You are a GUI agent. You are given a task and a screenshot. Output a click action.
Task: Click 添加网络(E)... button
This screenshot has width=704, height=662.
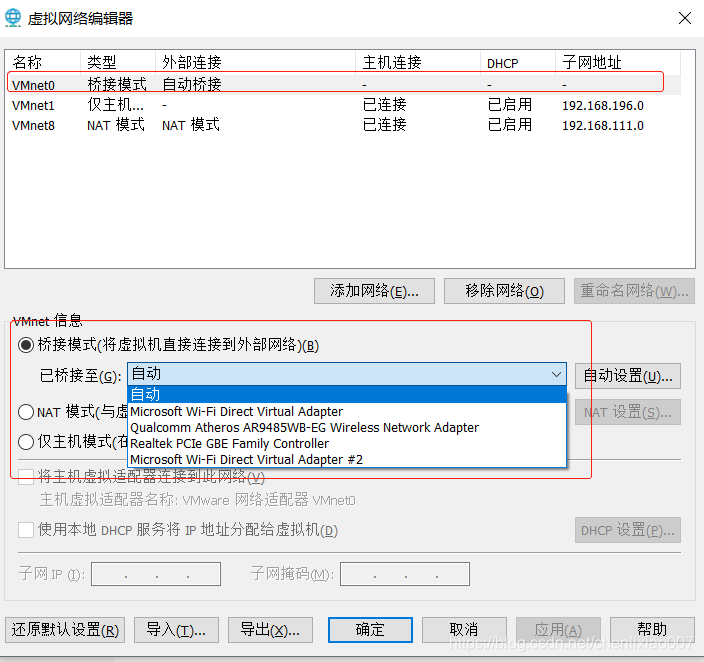point(374,291)
